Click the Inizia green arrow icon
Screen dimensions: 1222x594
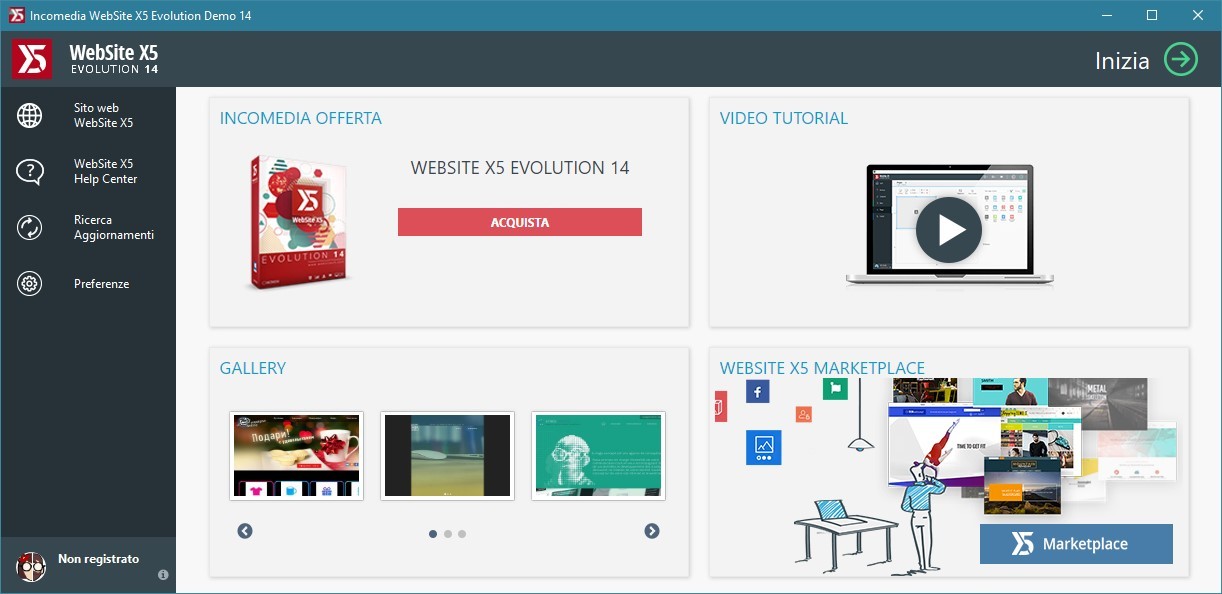1180,60
